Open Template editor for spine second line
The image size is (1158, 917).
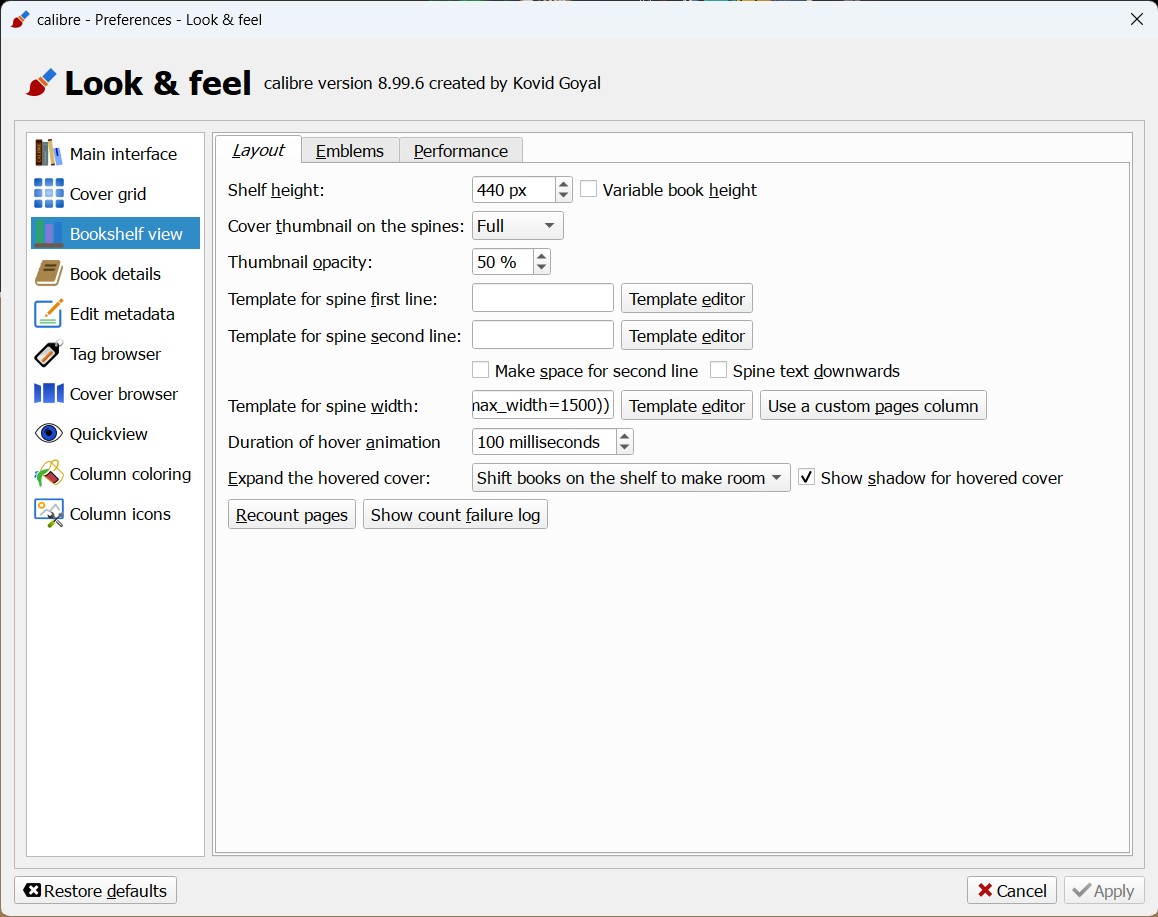point(687,336)
